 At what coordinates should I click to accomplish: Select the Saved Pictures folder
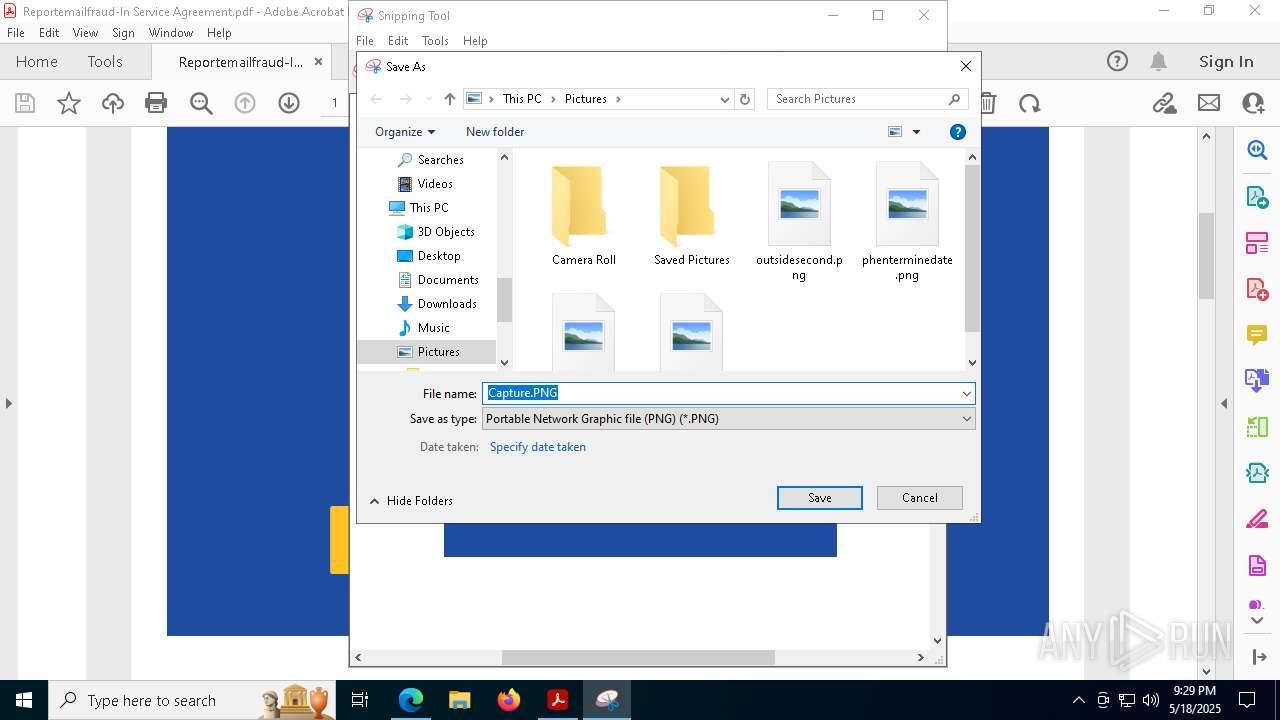pyautogui.click(x=691, y=216)
